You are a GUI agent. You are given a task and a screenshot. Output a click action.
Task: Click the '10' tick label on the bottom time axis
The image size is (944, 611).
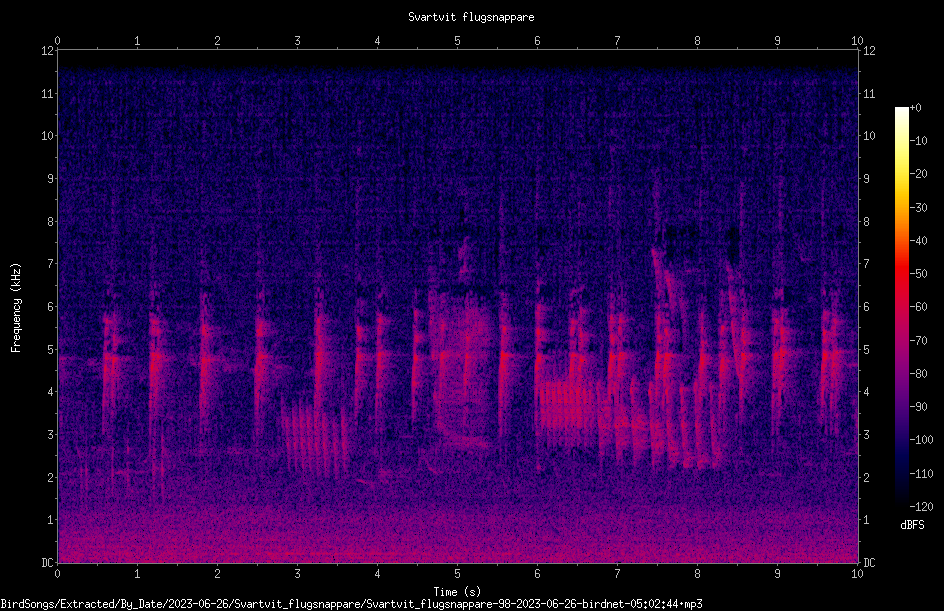857,574
